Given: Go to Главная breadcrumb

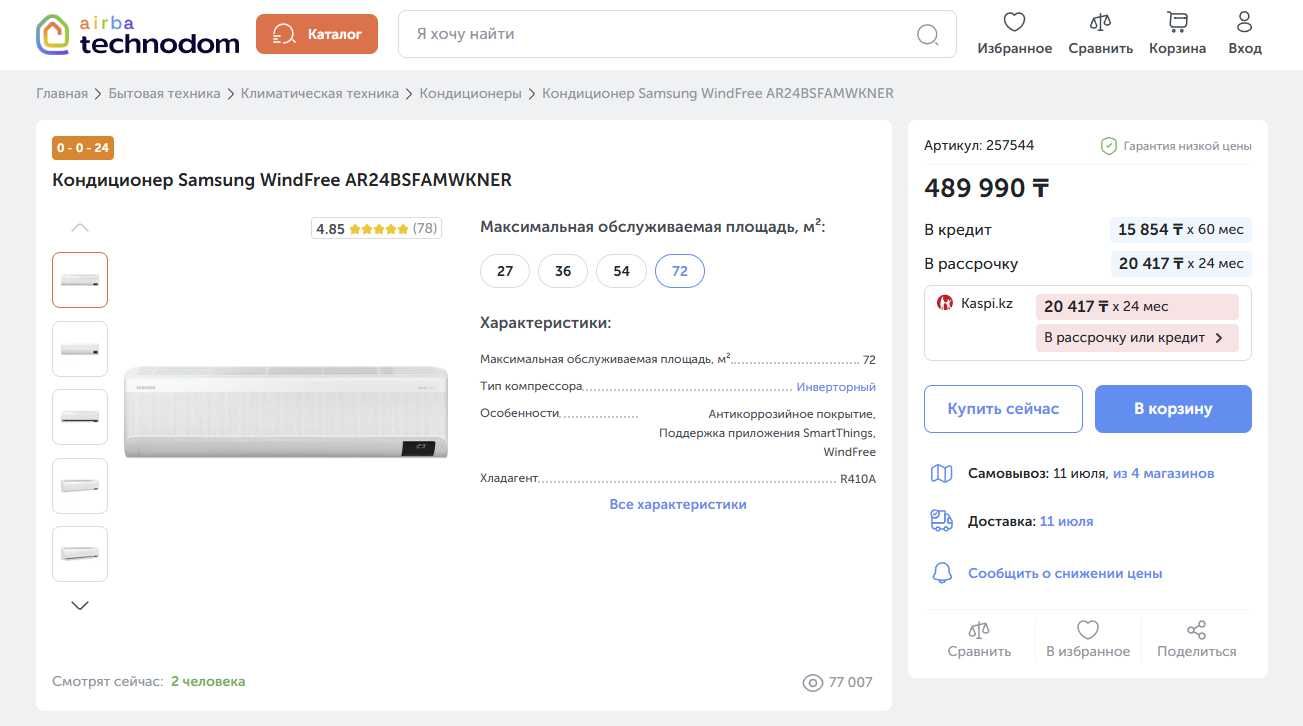Looking at the screenshot, I should pyautogui.click(x=62, y=93).
